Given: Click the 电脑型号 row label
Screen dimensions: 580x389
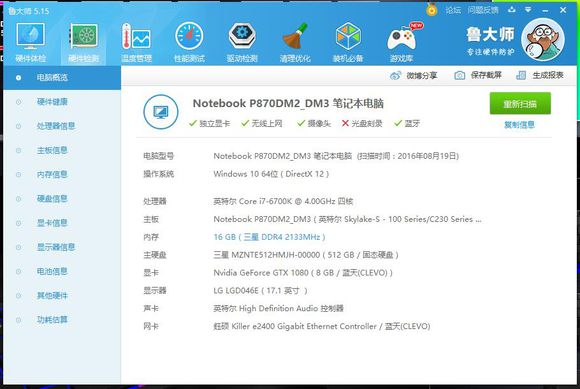Looking at the screenshot, I should click(159, 156).
